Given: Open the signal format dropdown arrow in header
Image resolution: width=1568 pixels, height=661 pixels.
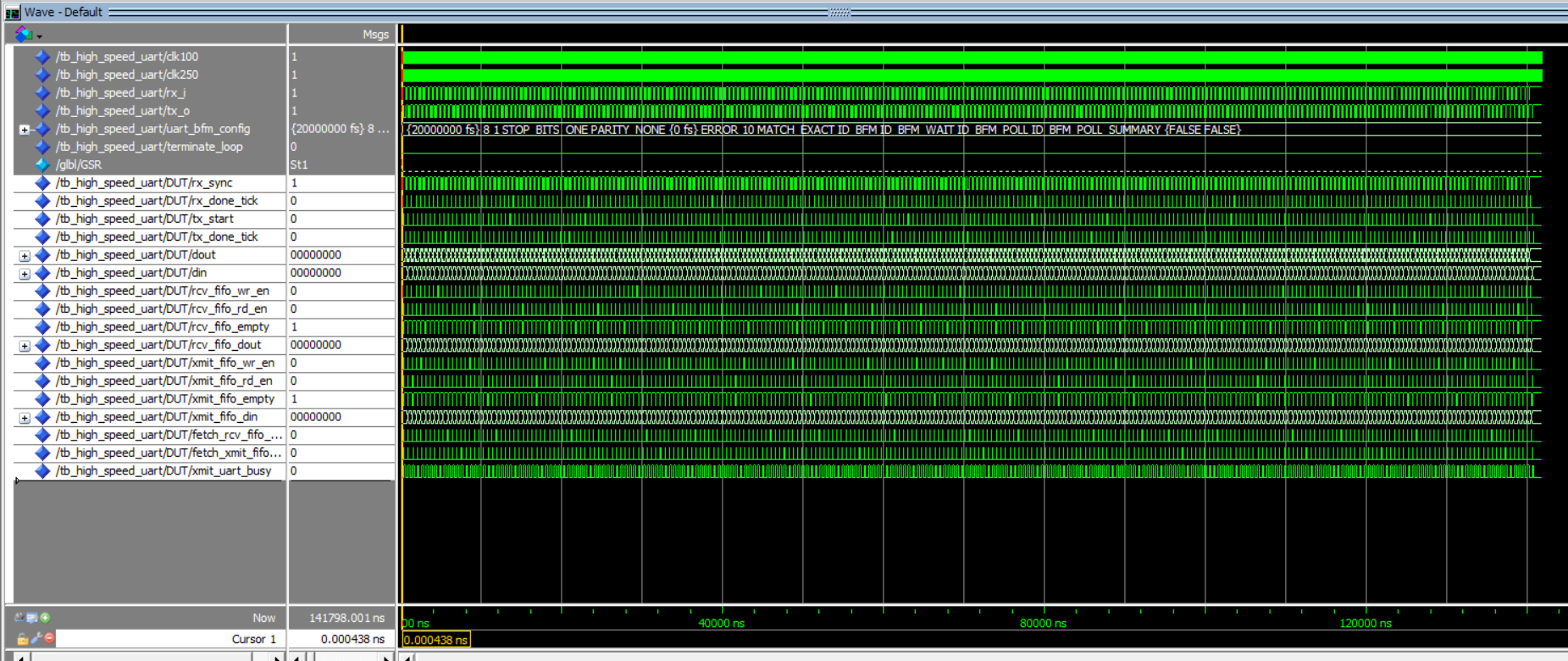Looking at the screenshot, I should pos(39,36).
